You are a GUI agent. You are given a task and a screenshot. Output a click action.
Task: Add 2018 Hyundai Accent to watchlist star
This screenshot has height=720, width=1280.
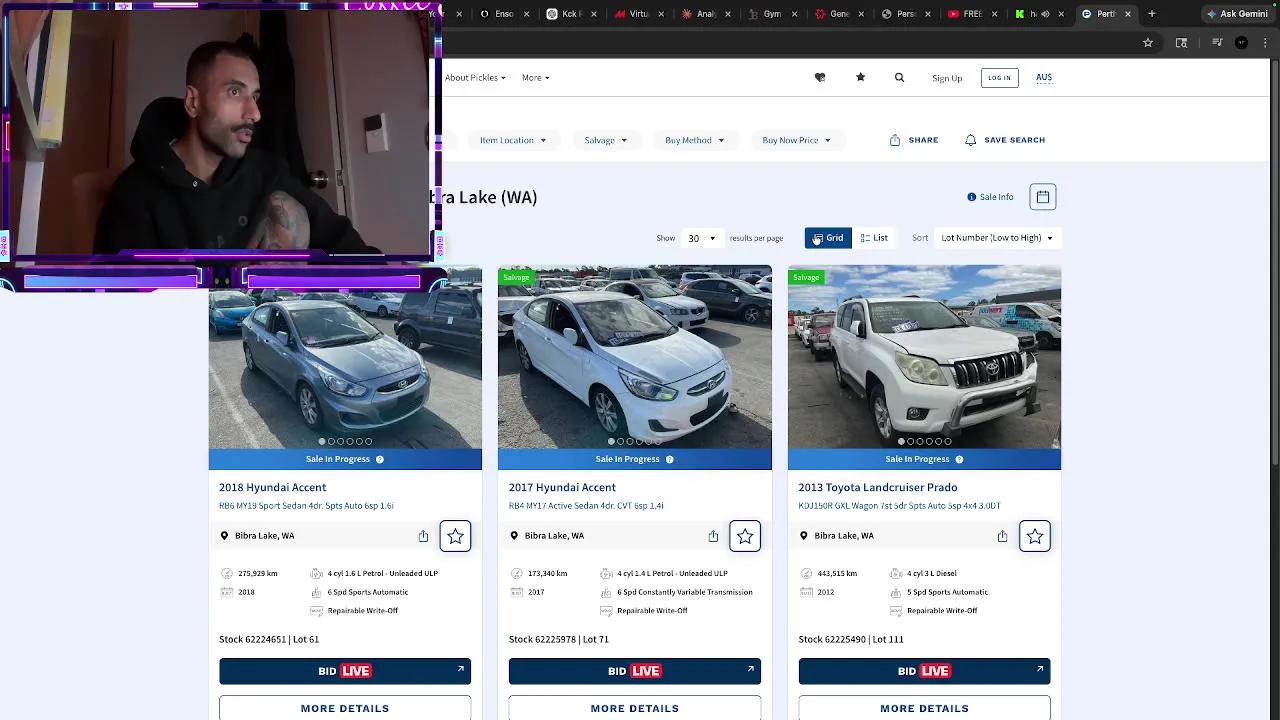click(x=455, y=537)
